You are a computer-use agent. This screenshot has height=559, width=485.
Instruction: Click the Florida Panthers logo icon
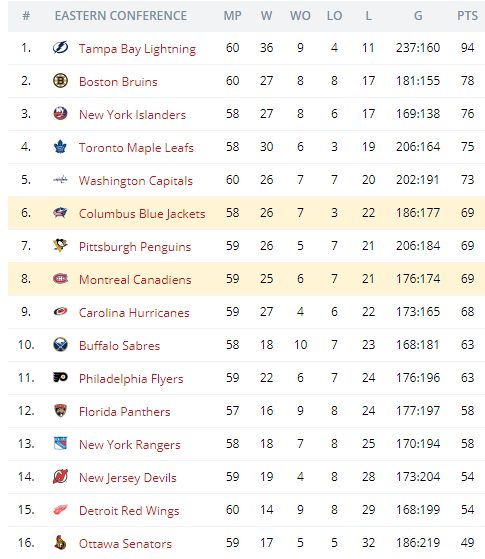tap(60, 410)
